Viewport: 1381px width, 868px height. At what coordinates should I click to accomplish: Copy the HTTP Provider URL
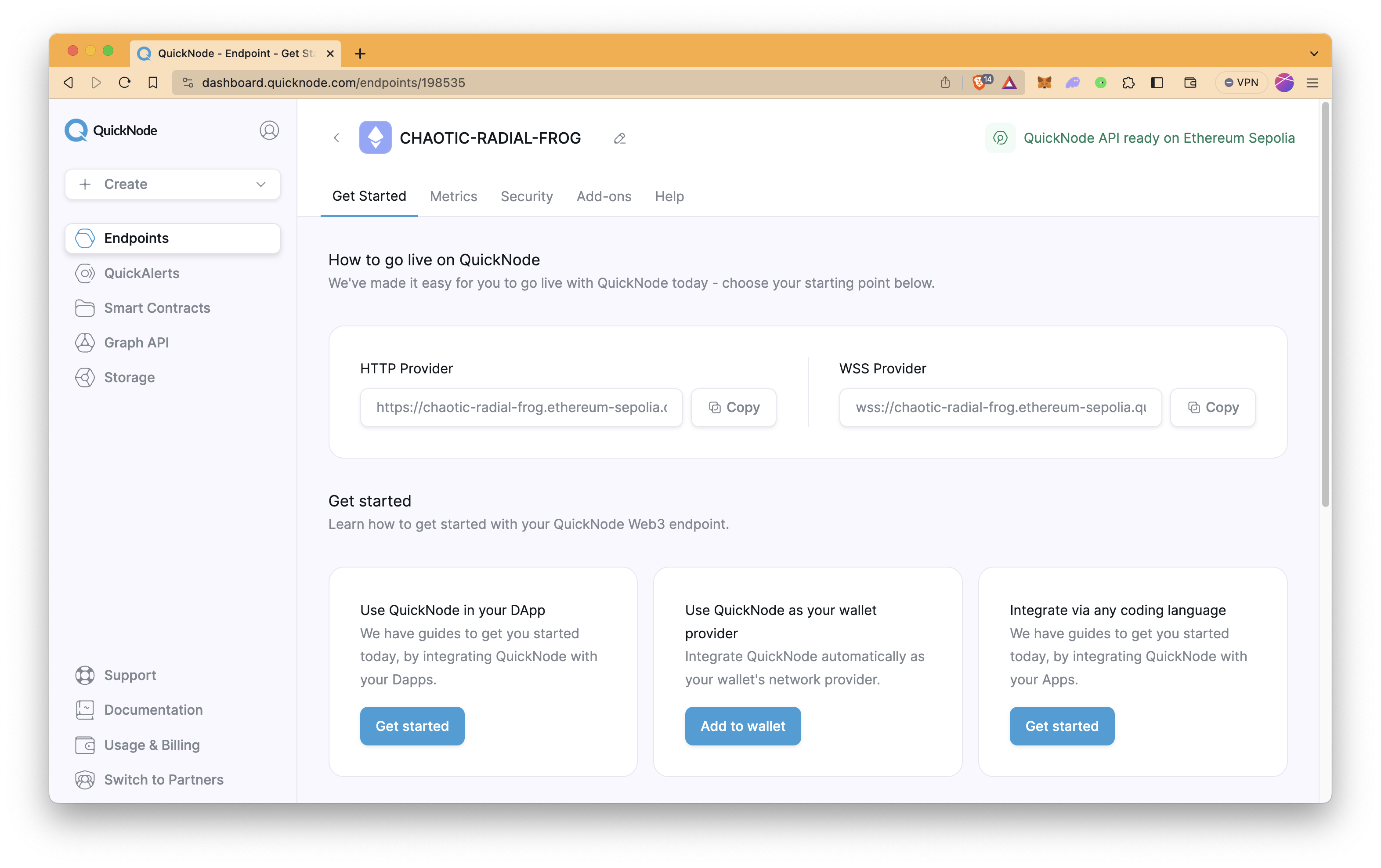pyautogui.click(x=734, y=407)
